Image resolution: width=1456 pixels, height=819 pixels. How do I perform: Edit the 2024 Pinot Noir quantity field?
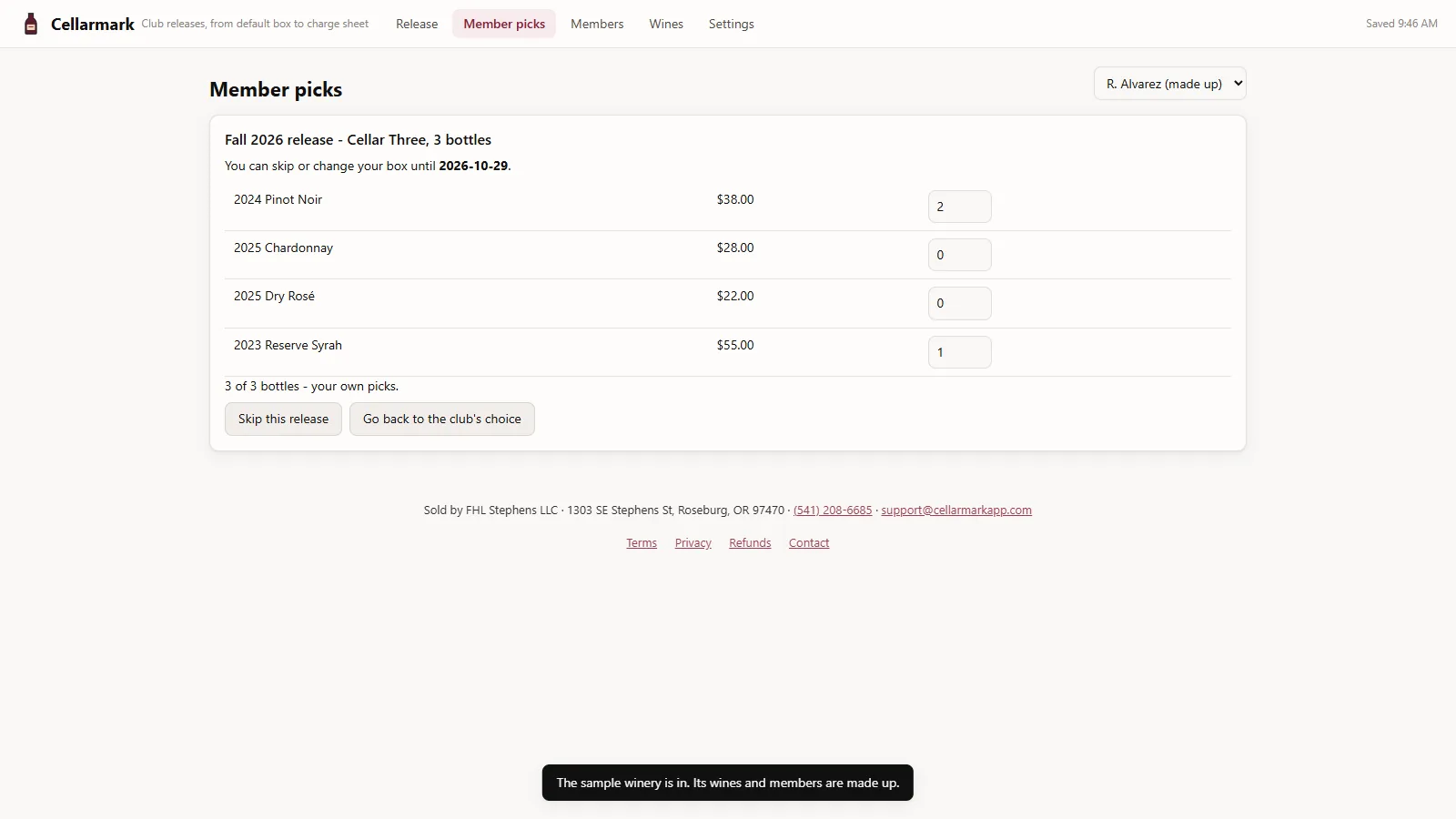point(959,207)
